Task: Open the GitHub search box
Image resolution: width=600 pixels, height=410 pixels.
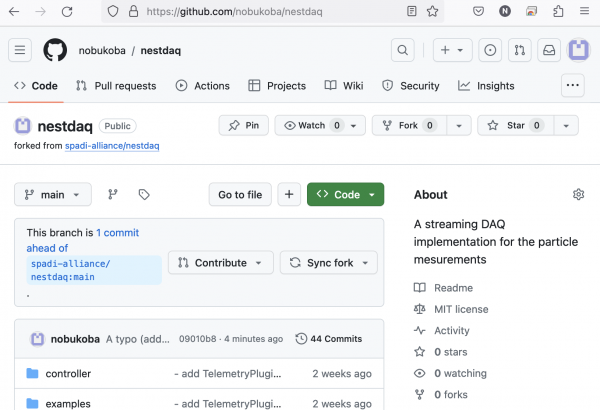Action: 403,50
